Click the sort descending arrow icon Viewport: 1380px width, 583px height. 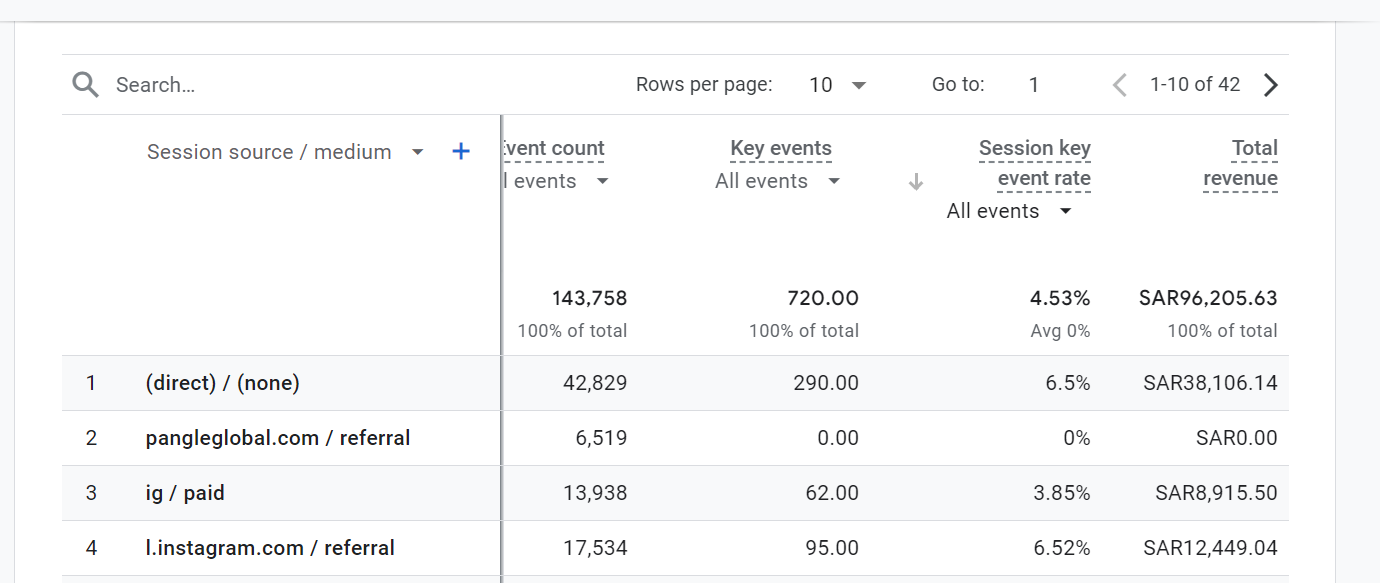click(916, 182)
